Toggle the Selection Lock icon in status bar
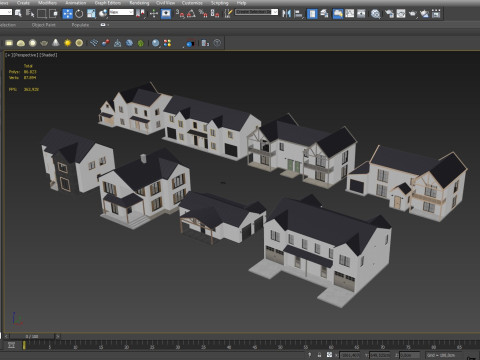The height and width of the screenshot is (360, 480). click(x=319, y=355)
